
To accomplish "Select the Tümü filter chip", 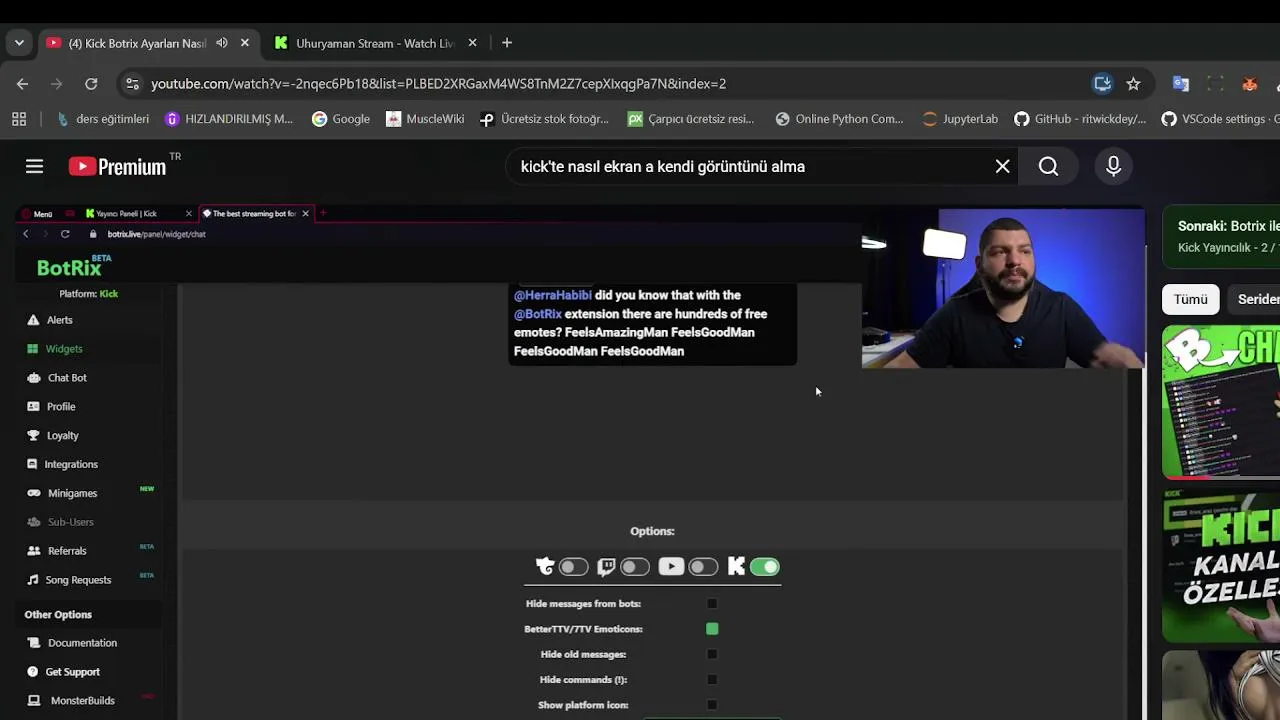I will [x=1191, y=299].
